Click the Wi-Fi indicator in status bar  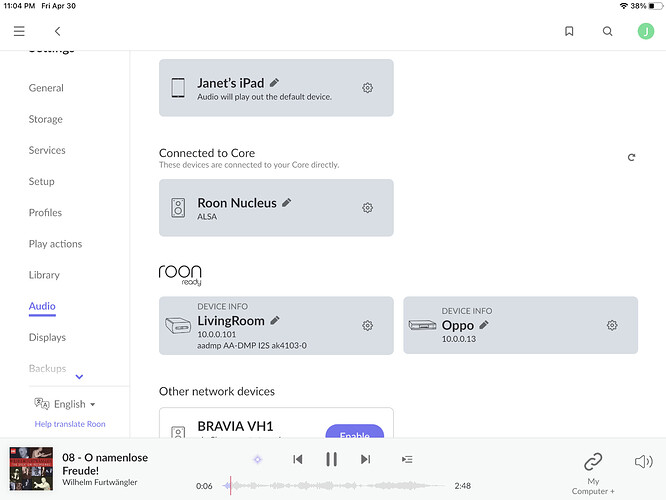pyautogui.click(x=624, y=6)
